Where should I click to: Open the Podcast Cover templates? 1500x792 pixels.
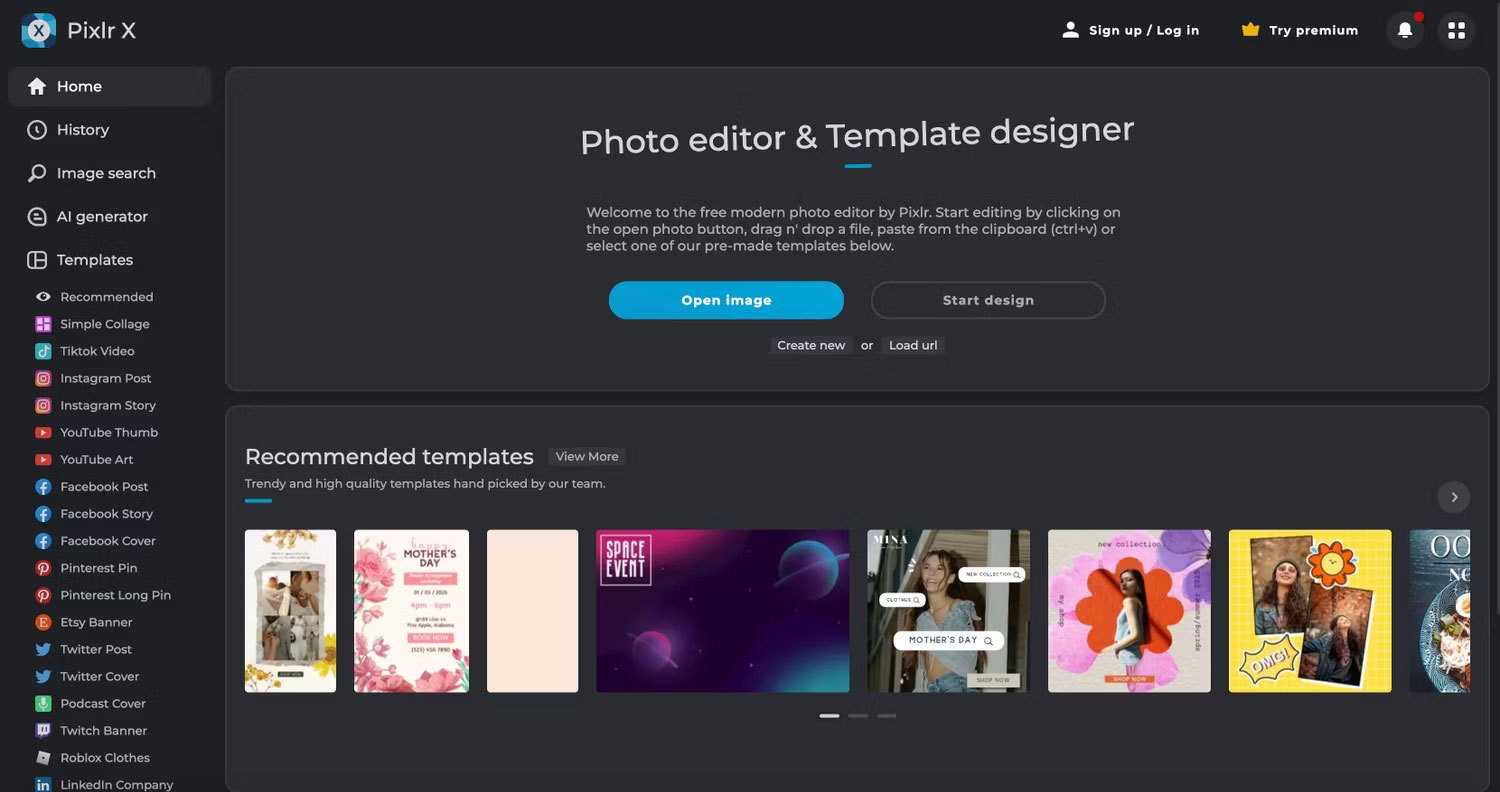point(102,703)
